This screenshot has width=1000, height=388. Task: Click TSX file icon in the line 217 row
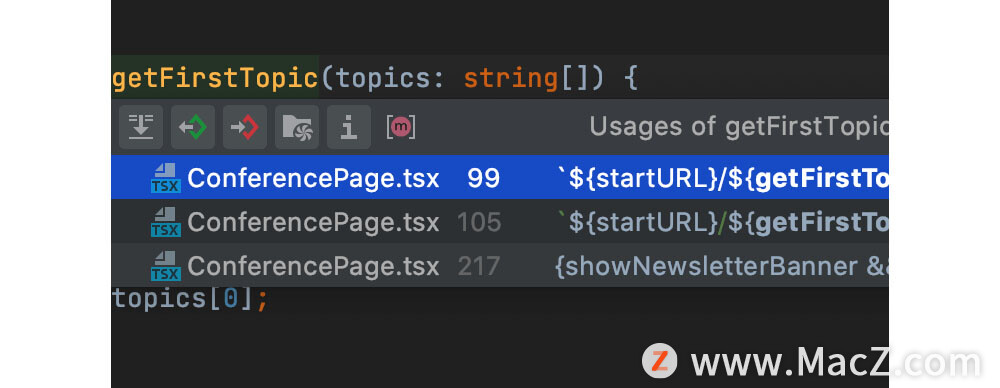tap(166, 266)
